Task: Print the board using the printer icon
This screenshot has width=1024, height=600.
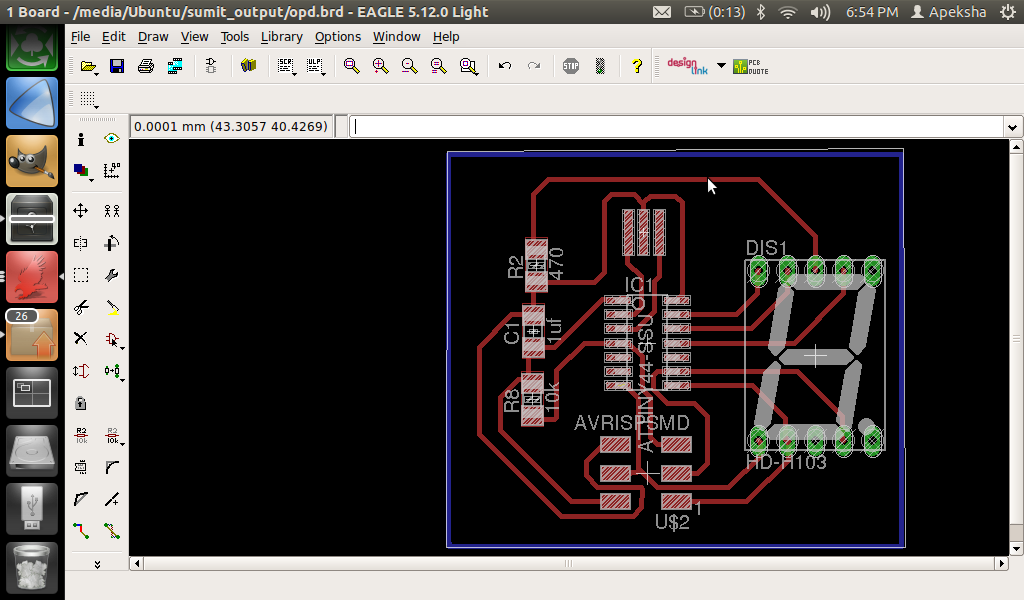Action: [146, 66]
